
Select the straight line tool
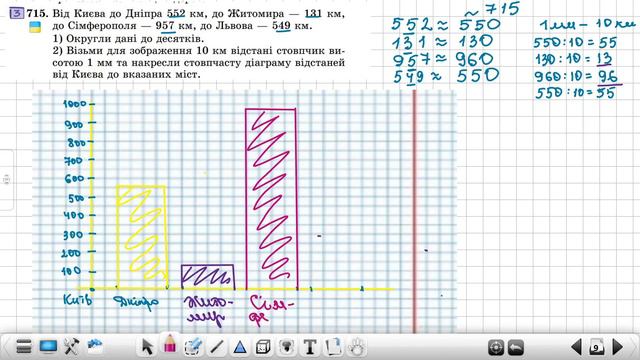(217, 347)
